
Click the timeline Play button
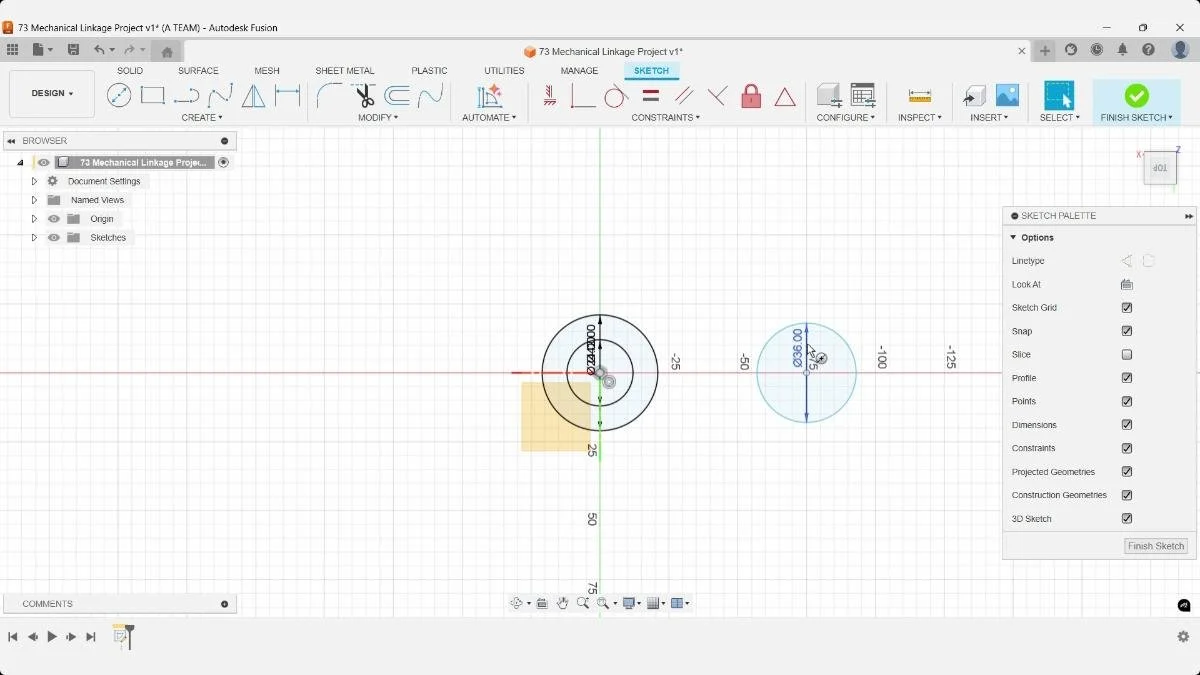pyautogui.click(x=52, y=637)
